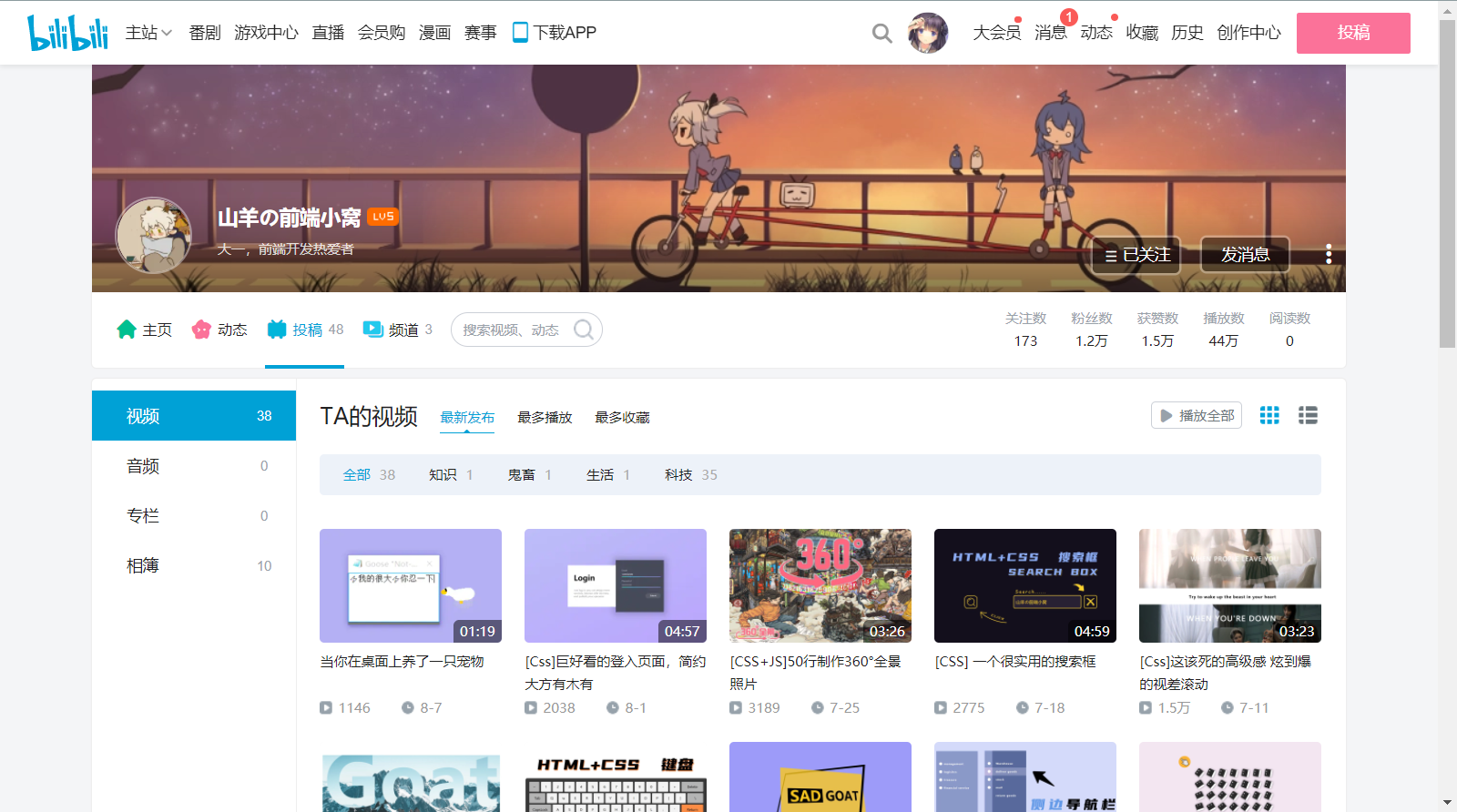1457x812 pixels.
Task: Sort videos by 最多收藏
Action: tap(622, 418)
